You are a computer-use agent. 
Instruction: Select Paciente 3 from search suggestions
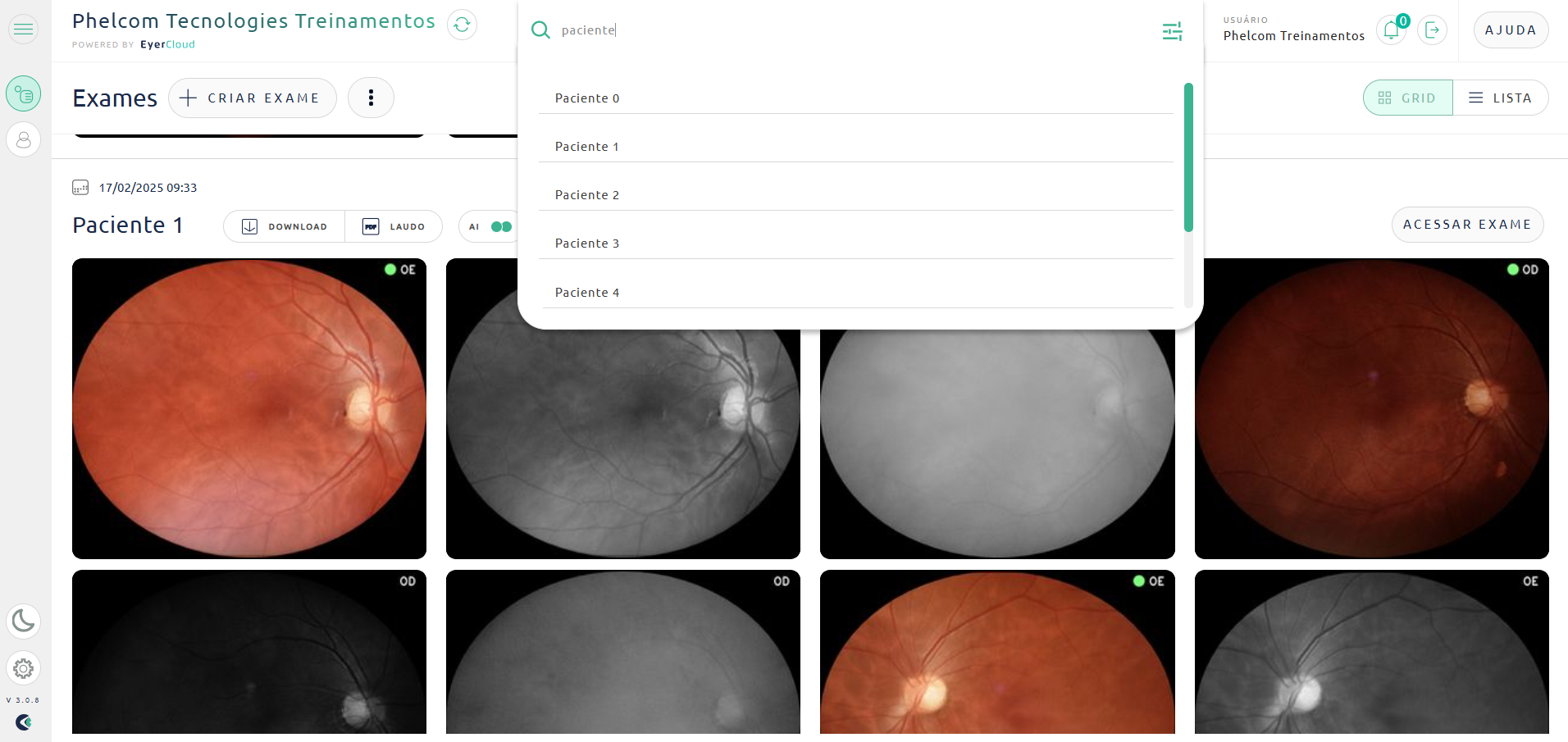point(856,244)
